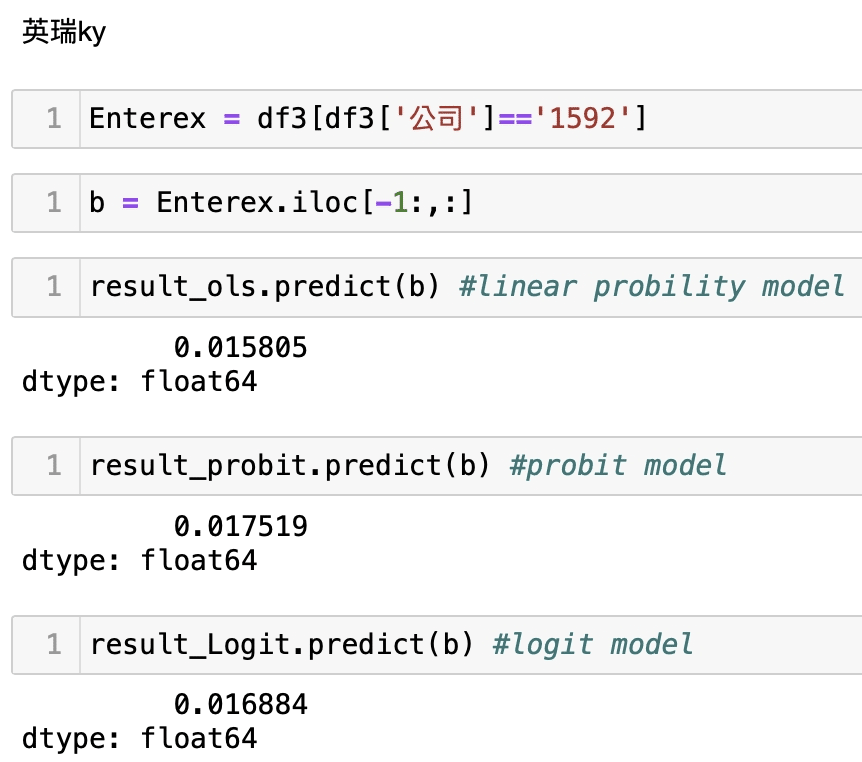Image resolution: width=862 pixels, height=762 pixels.
Task: Click into the result_ols.predict(b) code
Action: [265, 287]
